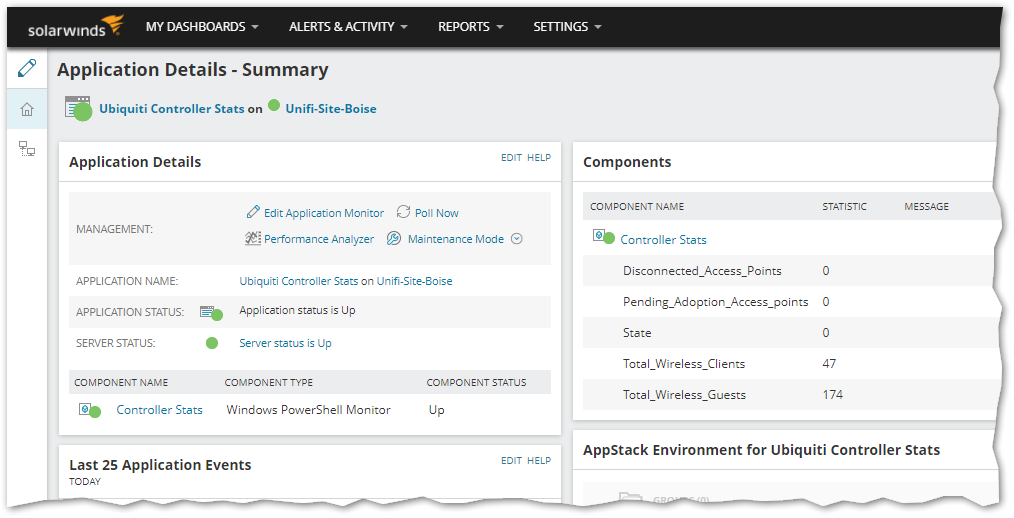
Task: Click the COMPONENT NAME header in Components panel
Action: pos(637,207)
